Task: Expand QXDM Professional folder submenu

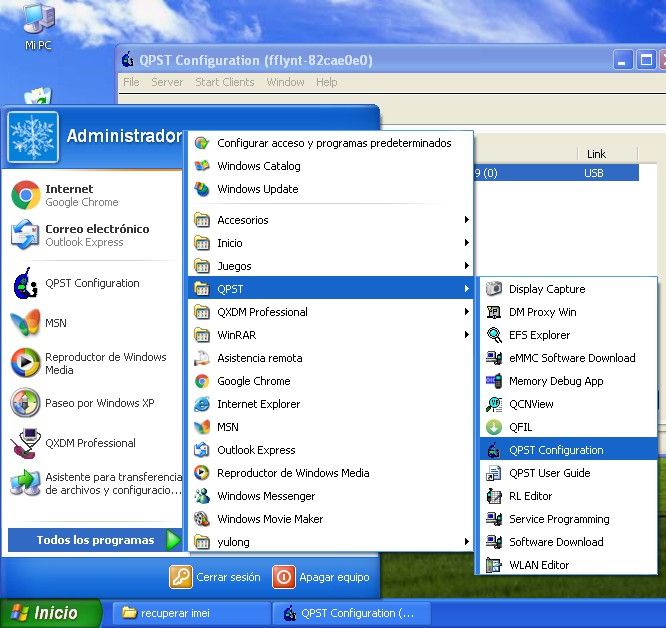Action: coord(330,312)
